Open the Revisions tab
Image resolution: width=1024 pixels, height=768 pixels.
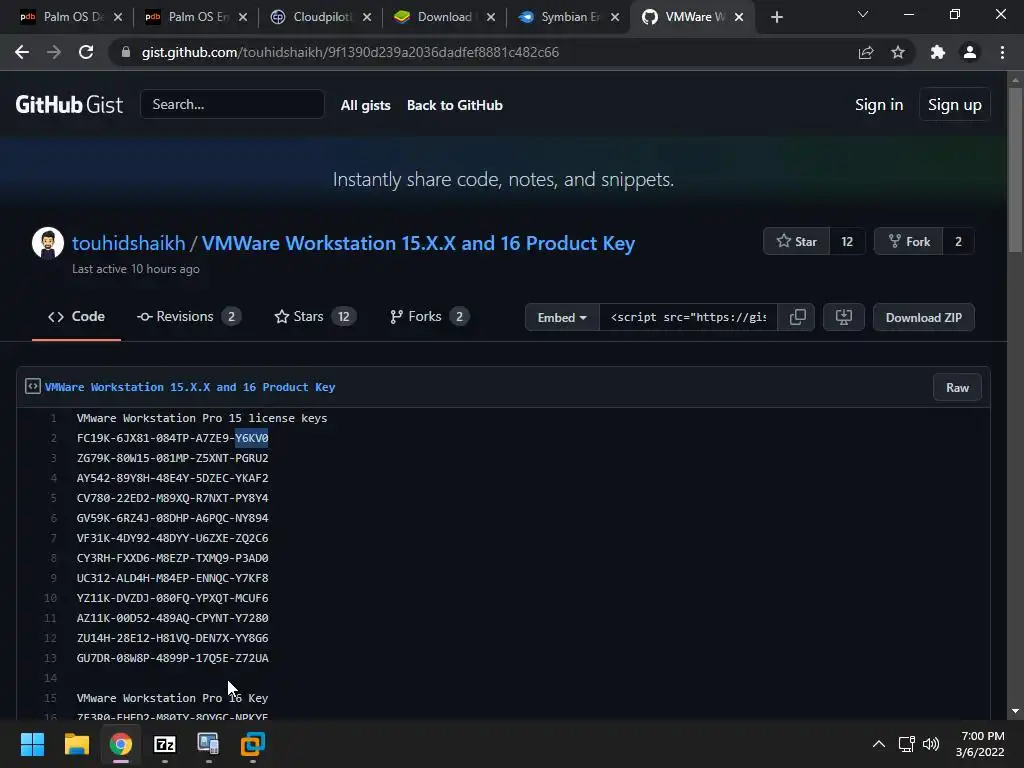189,317
